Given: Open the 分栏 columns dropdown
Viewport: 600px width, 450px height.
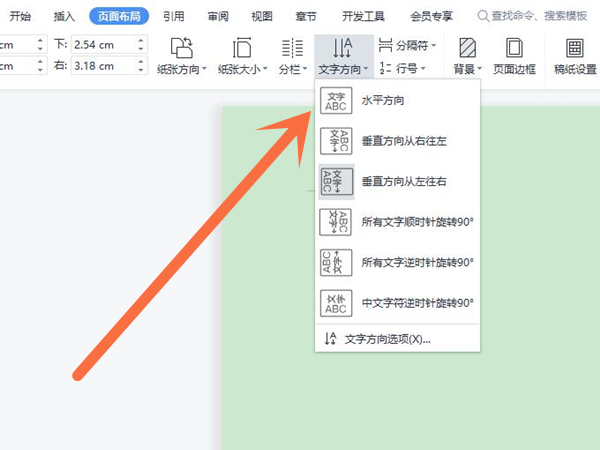Looking at the screenshot, I should pos(292,56).
